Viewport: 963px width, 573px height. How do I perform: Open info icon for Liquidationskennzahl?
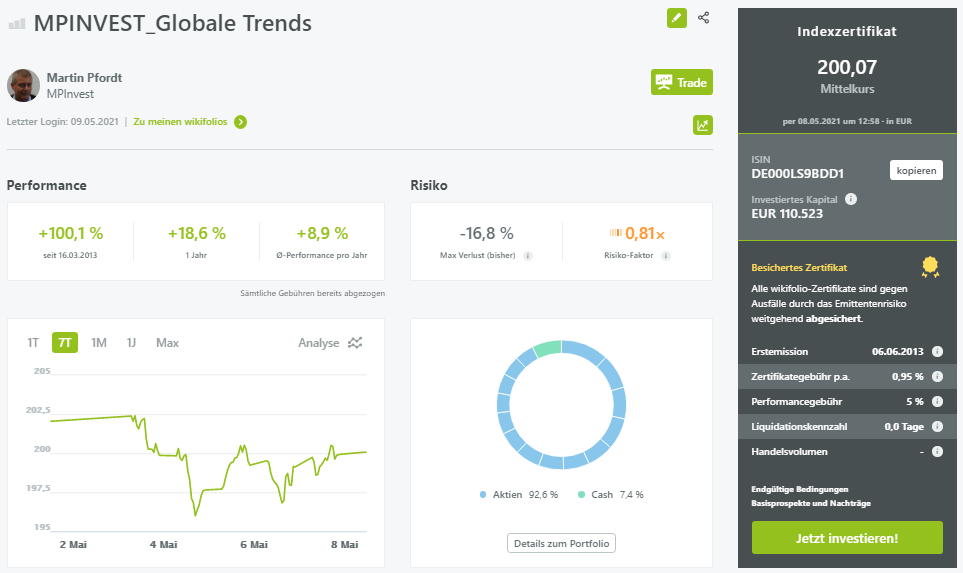click(x=937, y=426)
